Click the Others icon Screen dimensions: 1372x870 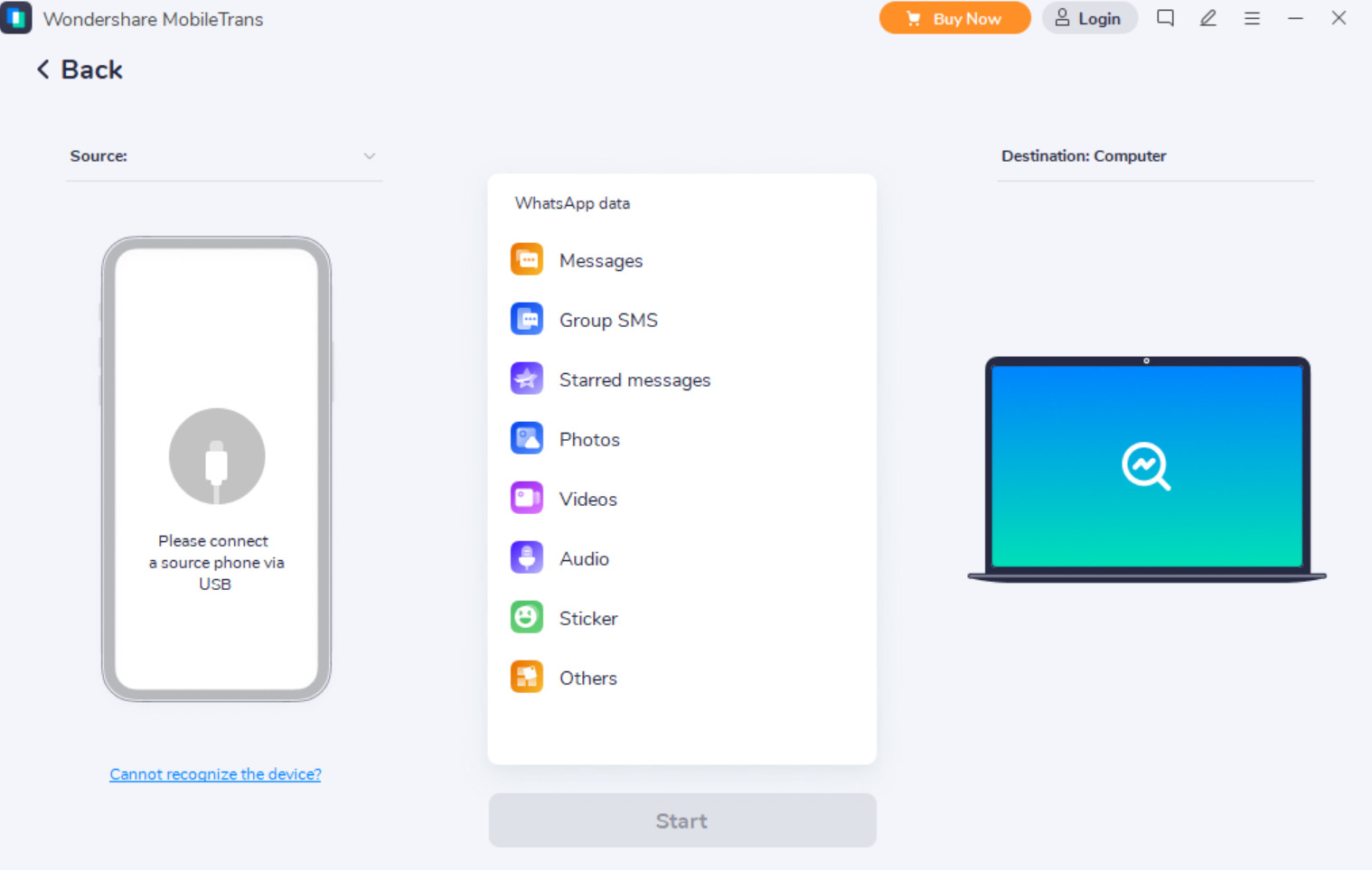tap(527, 678)
